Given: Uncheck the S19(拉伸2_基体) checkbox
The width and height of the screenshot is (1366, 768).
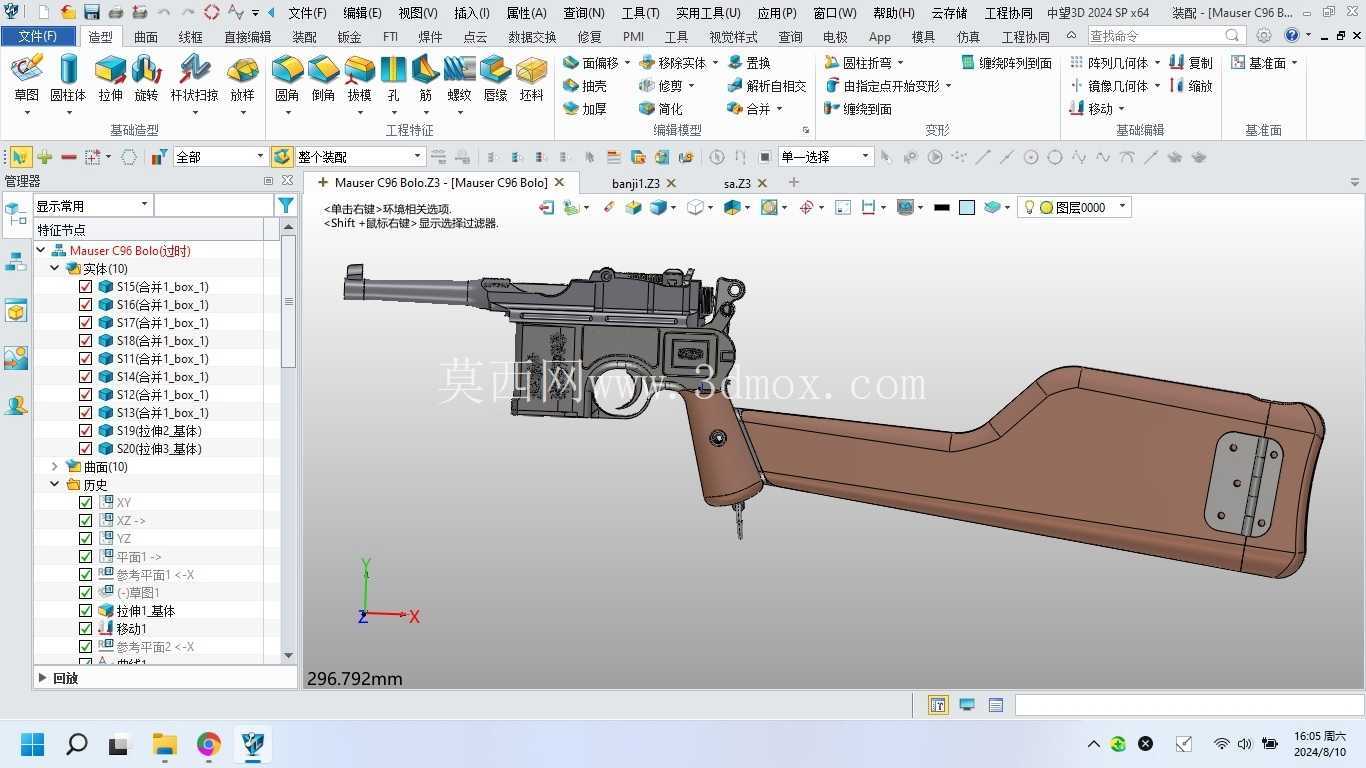Looking at the screenshot, I should coord(85,431).
